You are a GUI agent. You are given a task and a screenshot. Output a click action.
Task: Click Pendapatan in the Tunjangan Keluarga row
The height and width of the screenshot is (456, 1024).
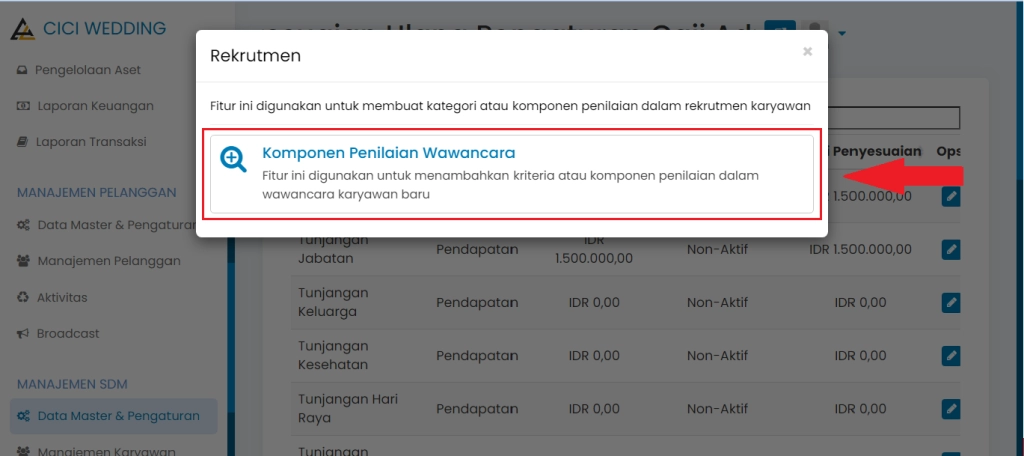477,302
